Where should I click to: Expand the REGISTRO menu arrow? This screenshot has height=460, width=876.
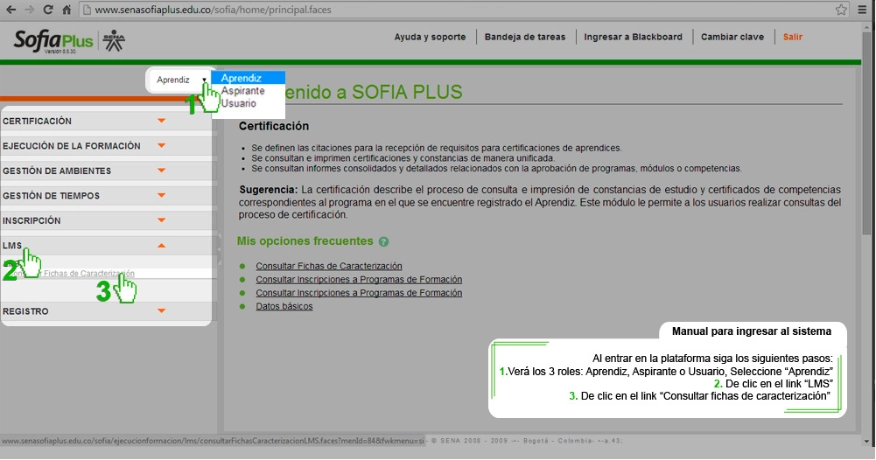tap(161, 311)
